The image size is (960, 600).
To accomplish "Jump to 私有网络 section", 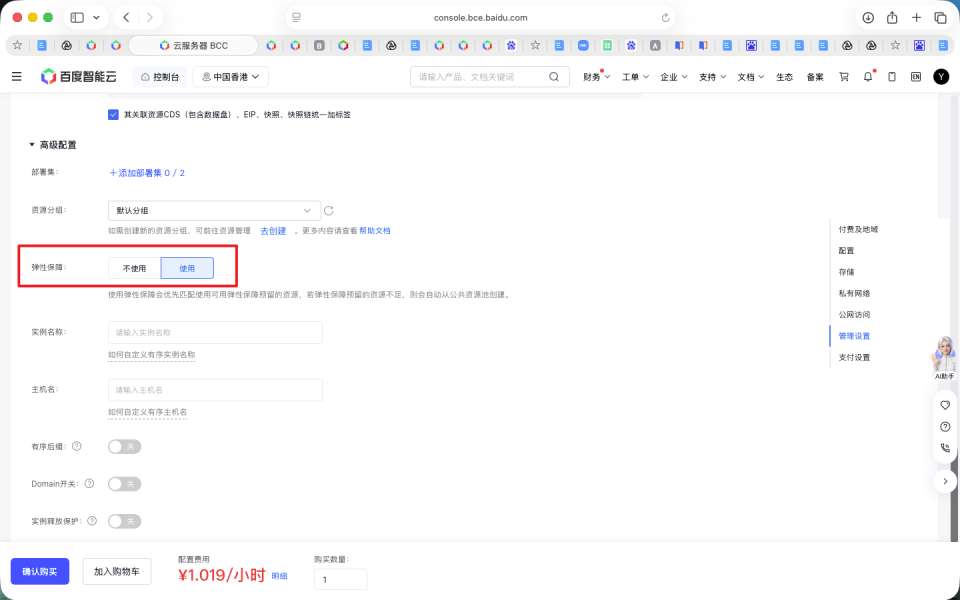I will [x=854, y=293].
